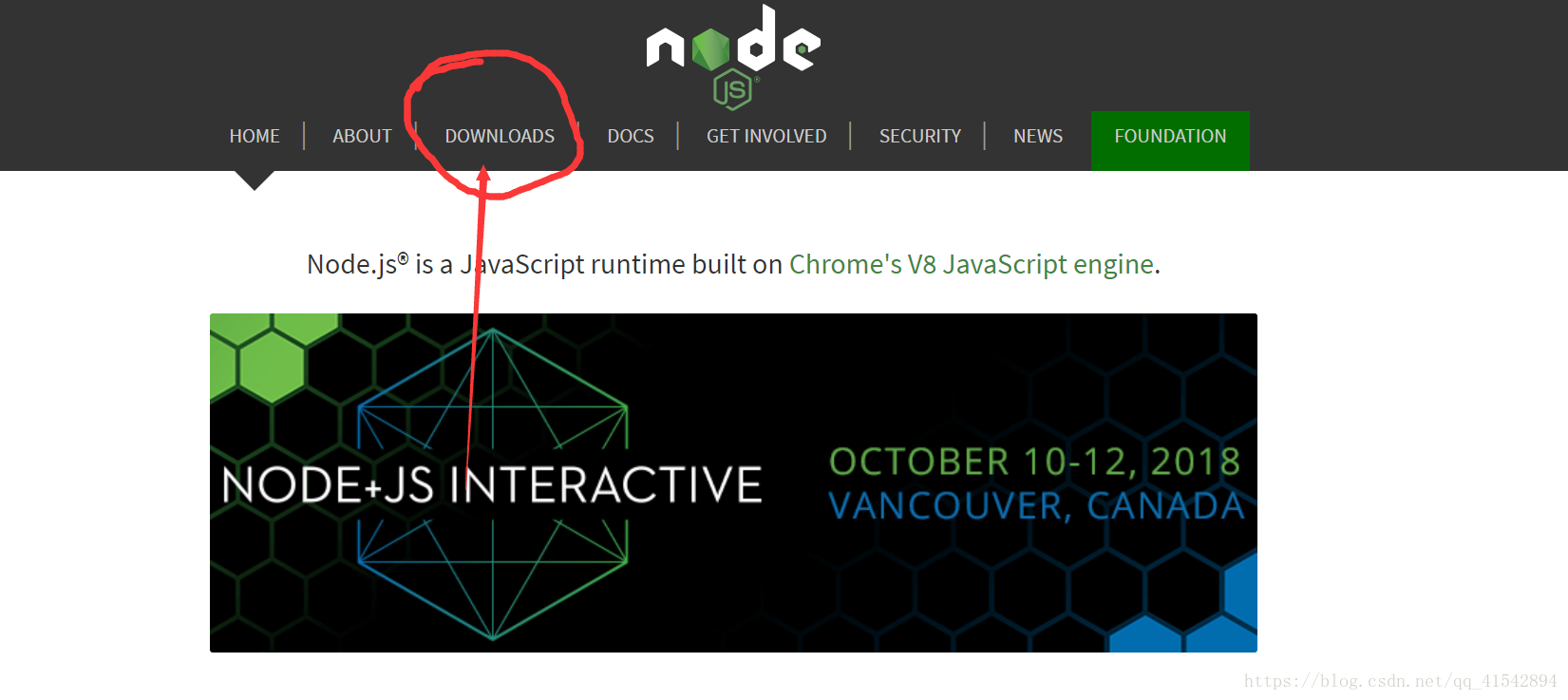This screenshot has width=1568, height=700.
Task: Open the HOME menu item
Action: click(255, 136)
